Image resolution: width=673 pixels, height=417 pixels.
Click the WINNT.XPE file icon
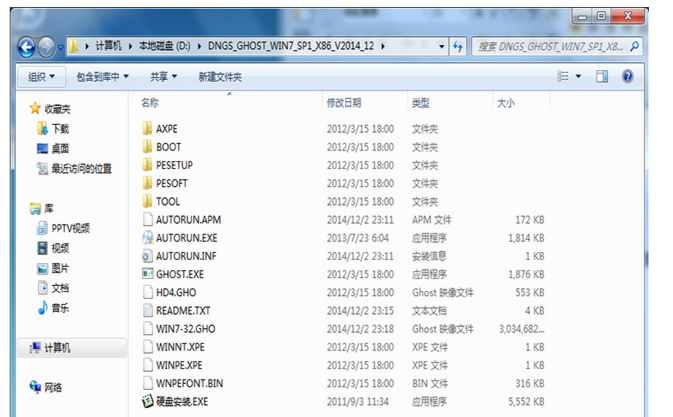(148, 347)
